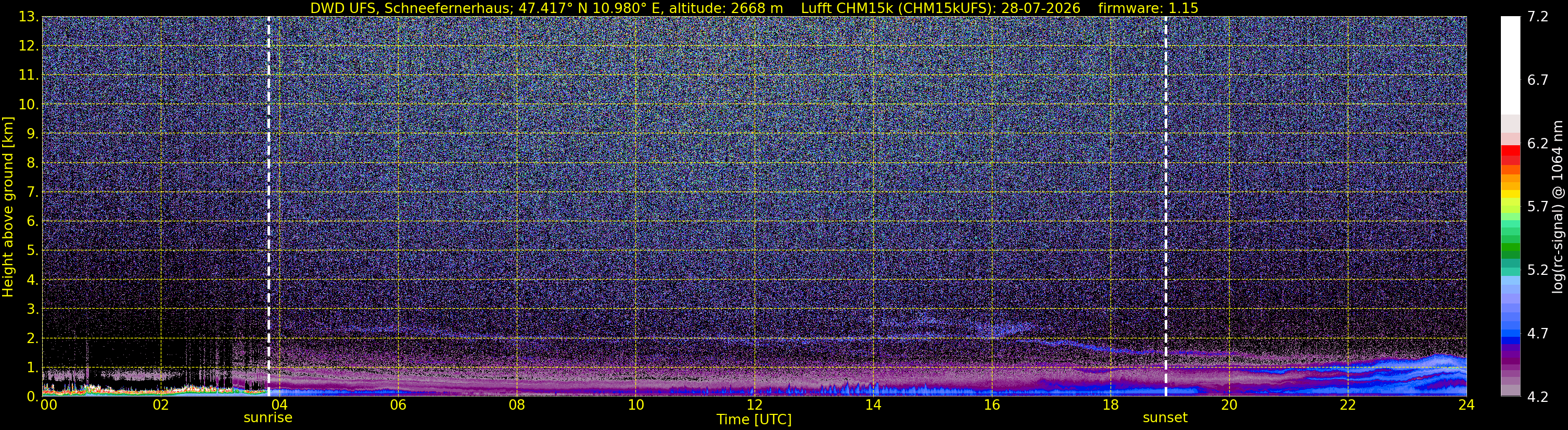The height and width of the screenshot is (430, 1568).
Task: Click the "18" time axis tick label
Action: point(1110,405)
